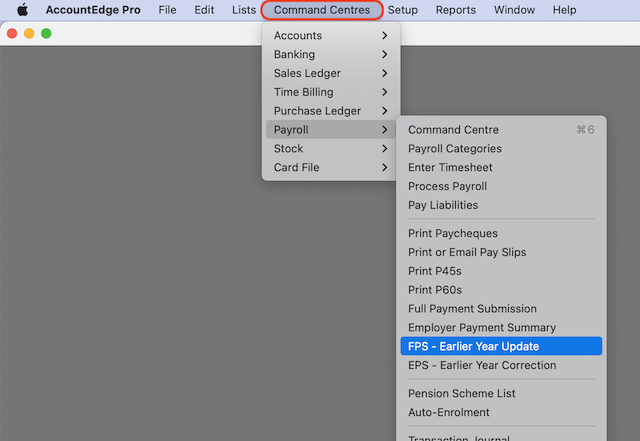Open the Help menu
The image size is (640, 441).
[x=564, y=10]
